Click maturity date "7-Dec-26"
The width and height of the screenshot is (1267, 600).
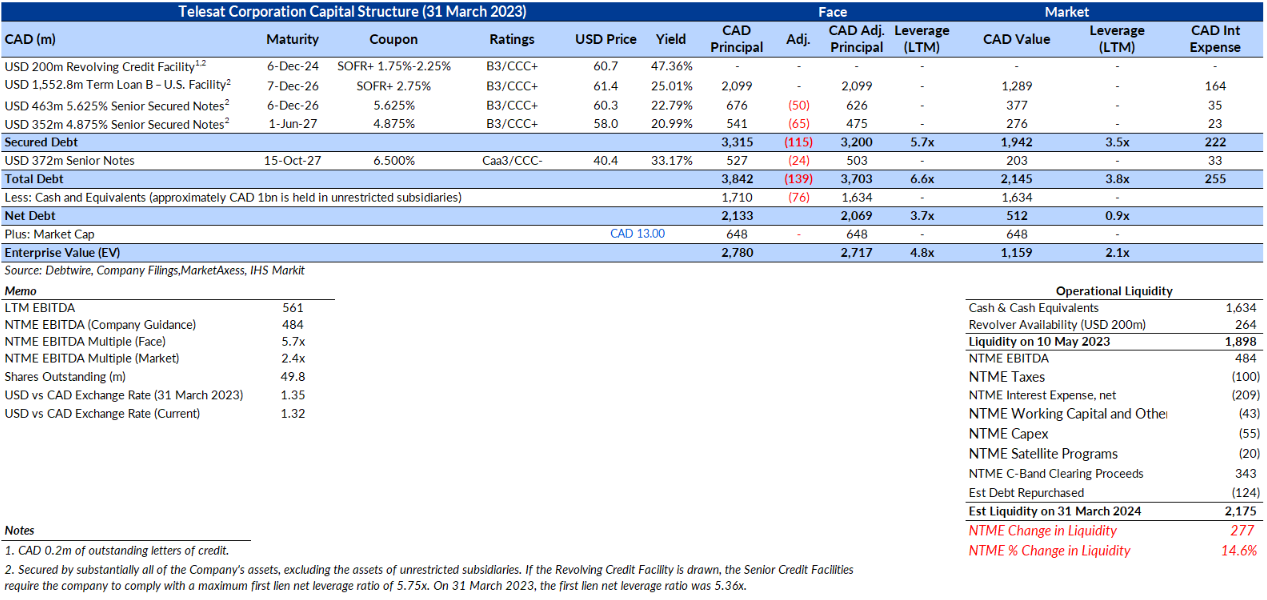click(293, 86)
